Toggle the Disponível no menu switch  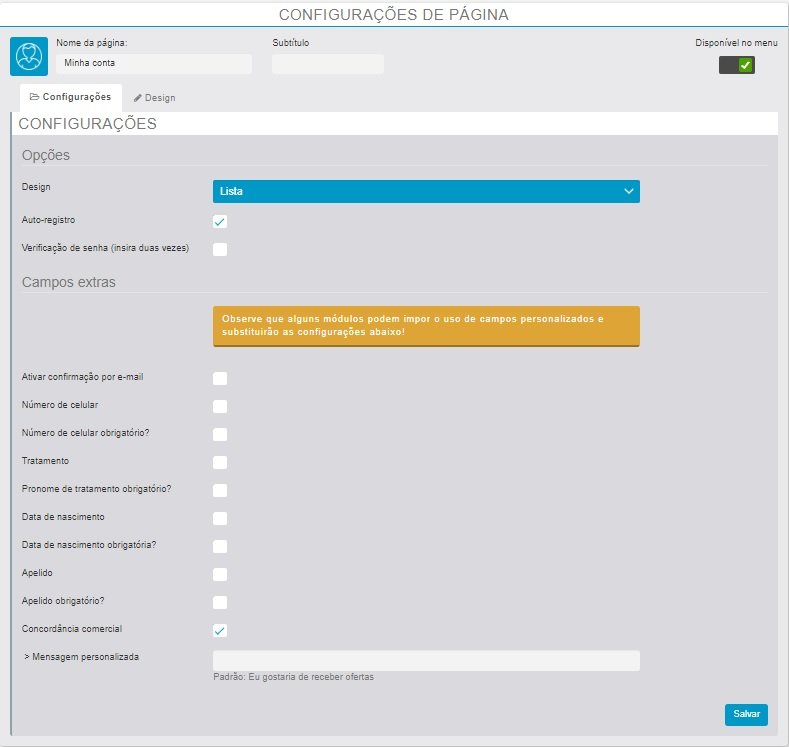(x=737, y=65)
